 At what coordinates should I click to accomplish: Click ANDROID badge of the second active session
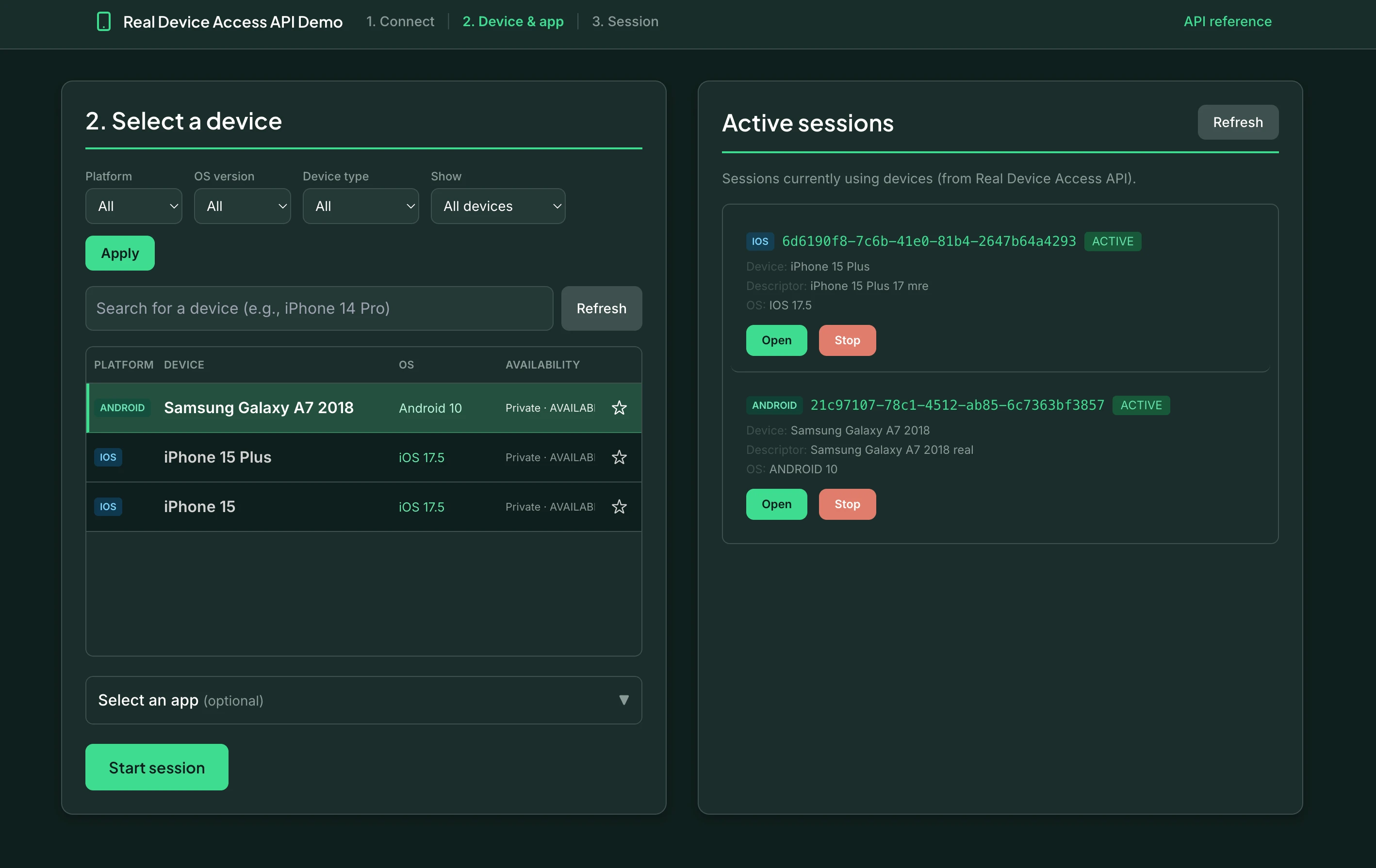point(774,405)
